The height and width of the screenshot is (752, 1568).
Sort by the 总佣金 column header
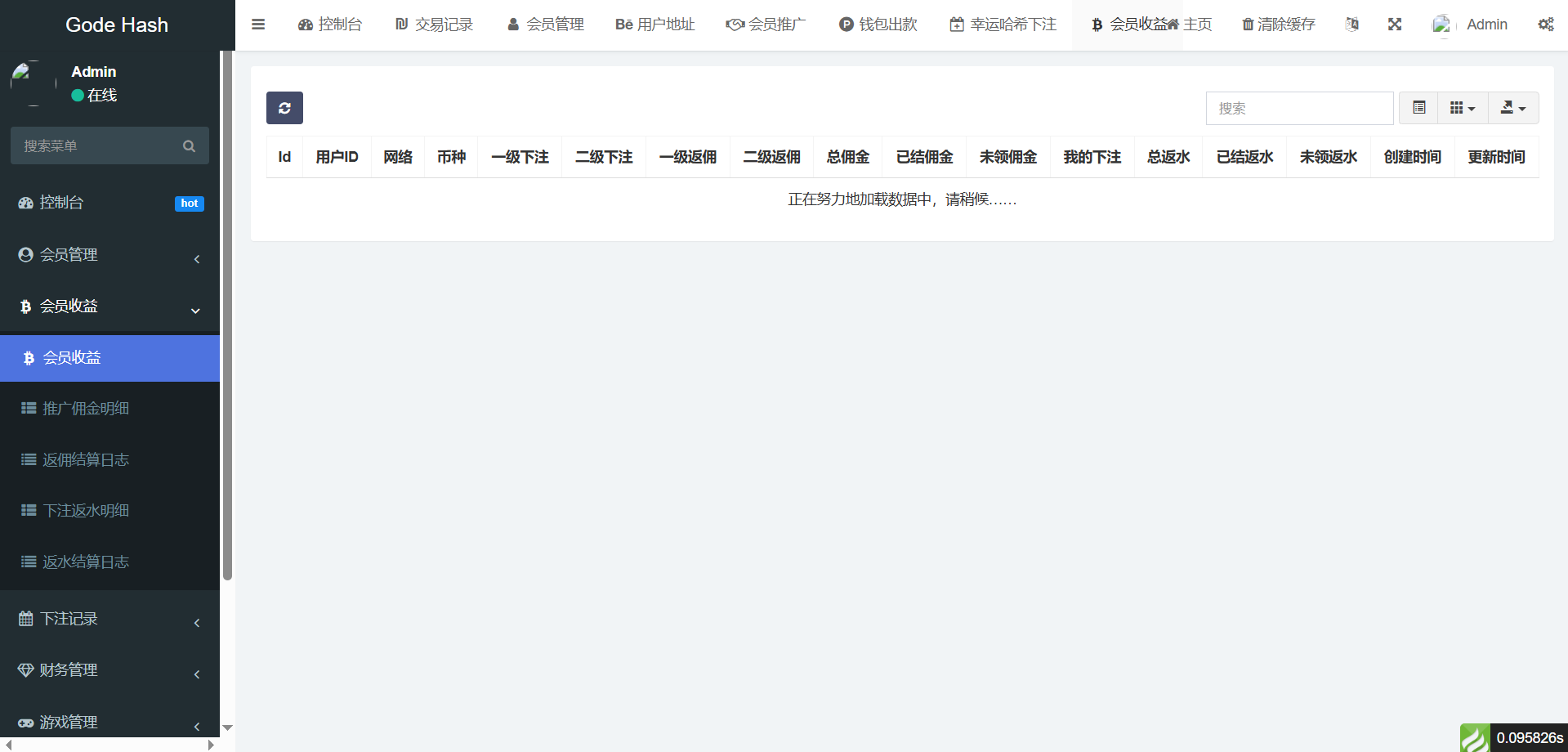coord(848,157)
